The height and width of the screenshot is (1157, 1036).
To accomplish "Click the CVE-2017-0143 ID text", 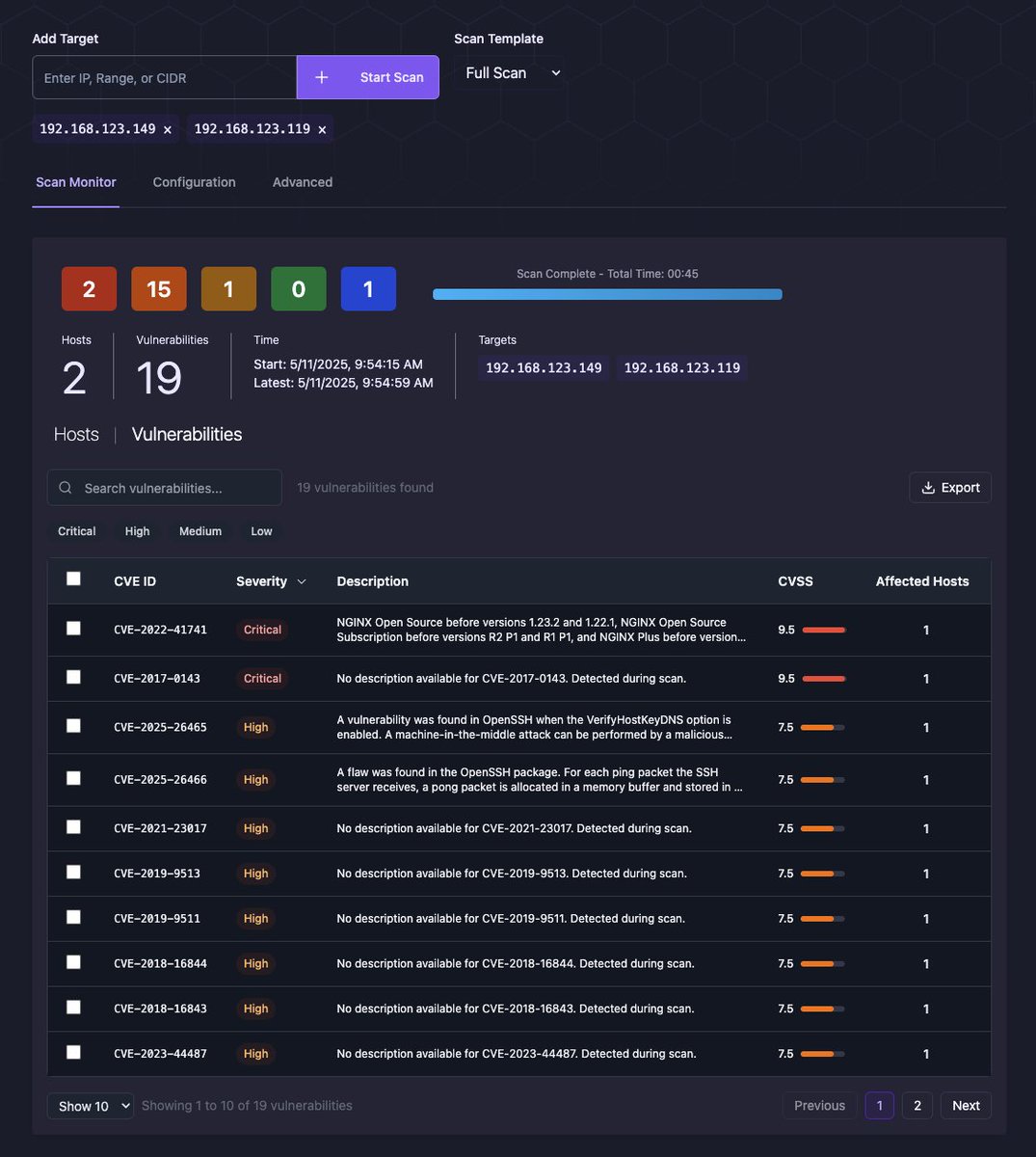I will point(157,679).
